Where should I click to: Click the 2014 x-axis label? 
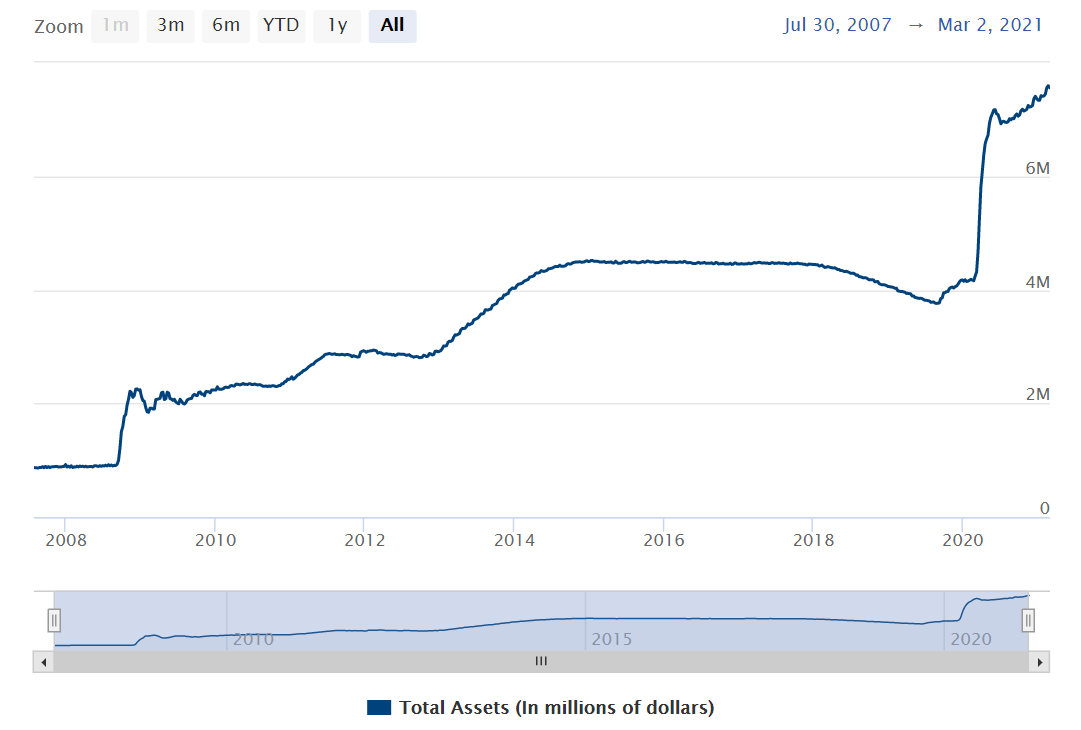pyautogui.click(x=514, y=540)
